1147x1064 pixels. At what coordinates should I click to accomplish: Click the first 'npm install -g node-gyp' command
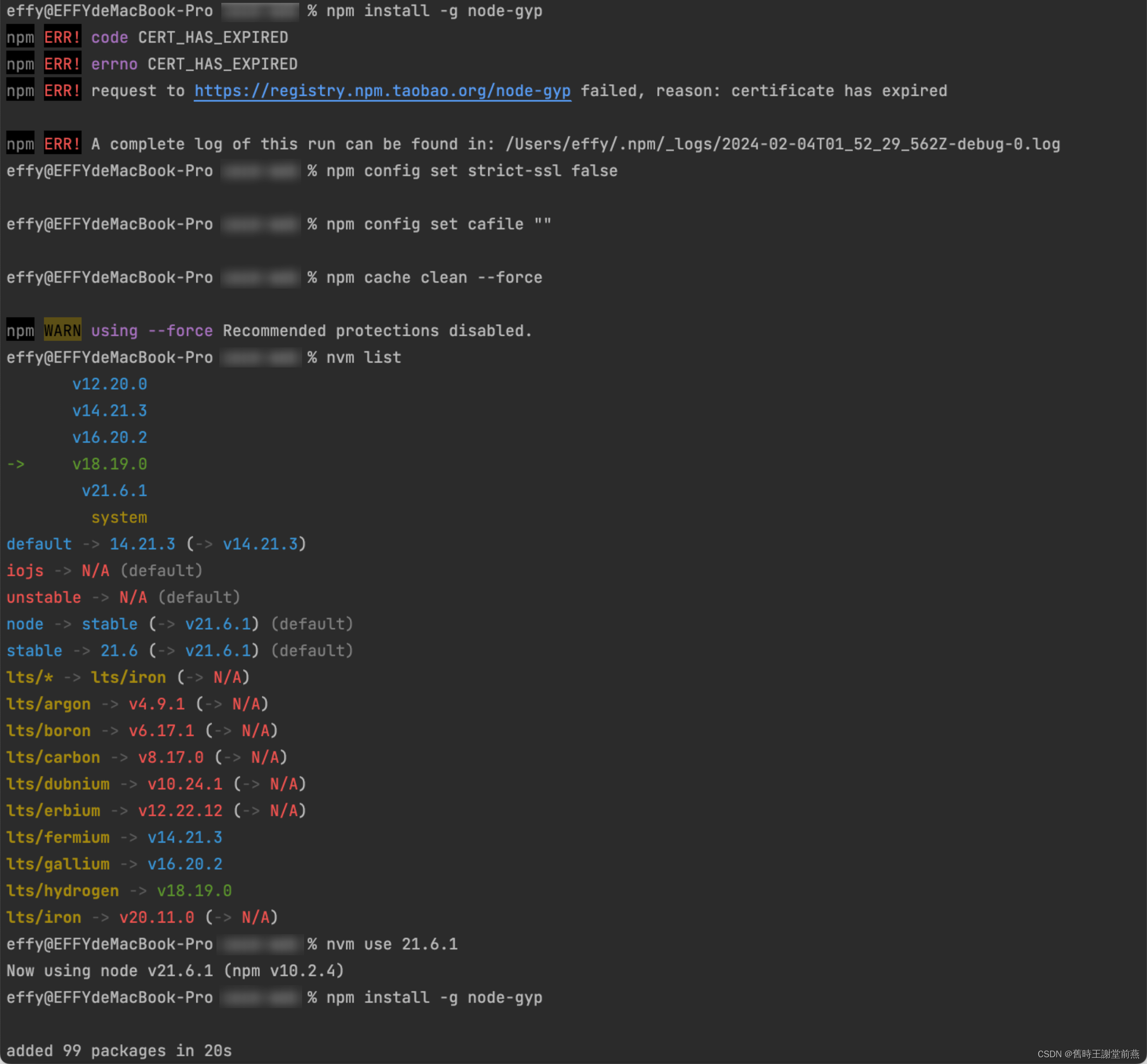click(x=434, y=11)
